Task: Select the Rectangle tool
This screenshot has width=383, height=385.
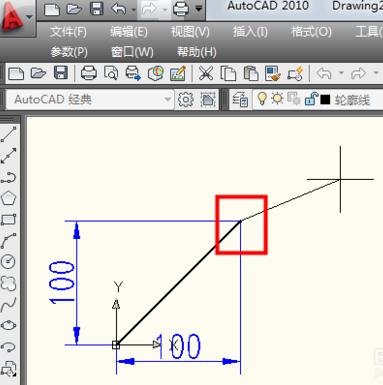Action: tap(9, 220)
